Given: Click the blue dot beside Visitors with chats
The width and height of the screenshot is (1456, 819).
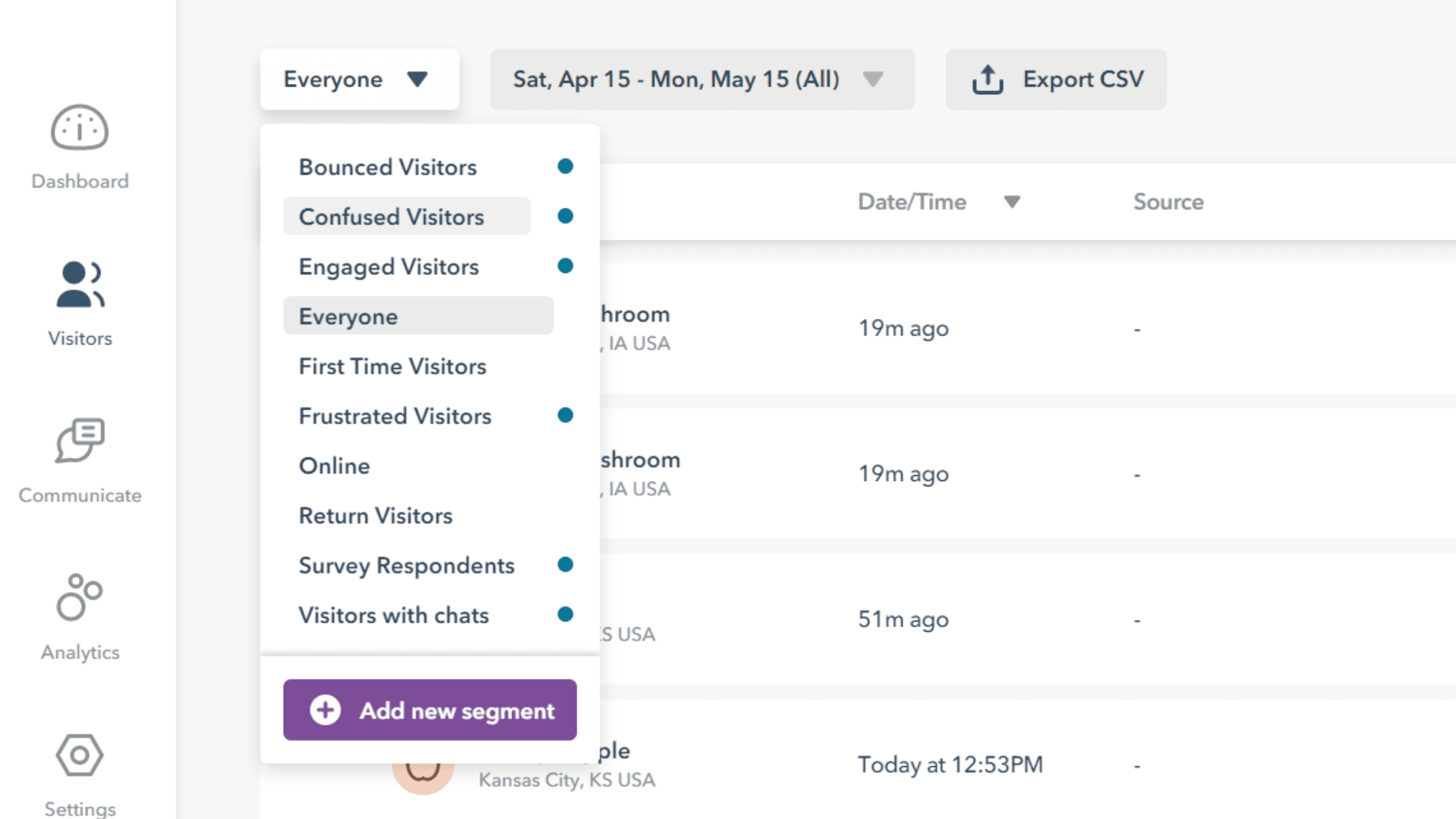Looking at the screenshot, I should tap(565, 614).
